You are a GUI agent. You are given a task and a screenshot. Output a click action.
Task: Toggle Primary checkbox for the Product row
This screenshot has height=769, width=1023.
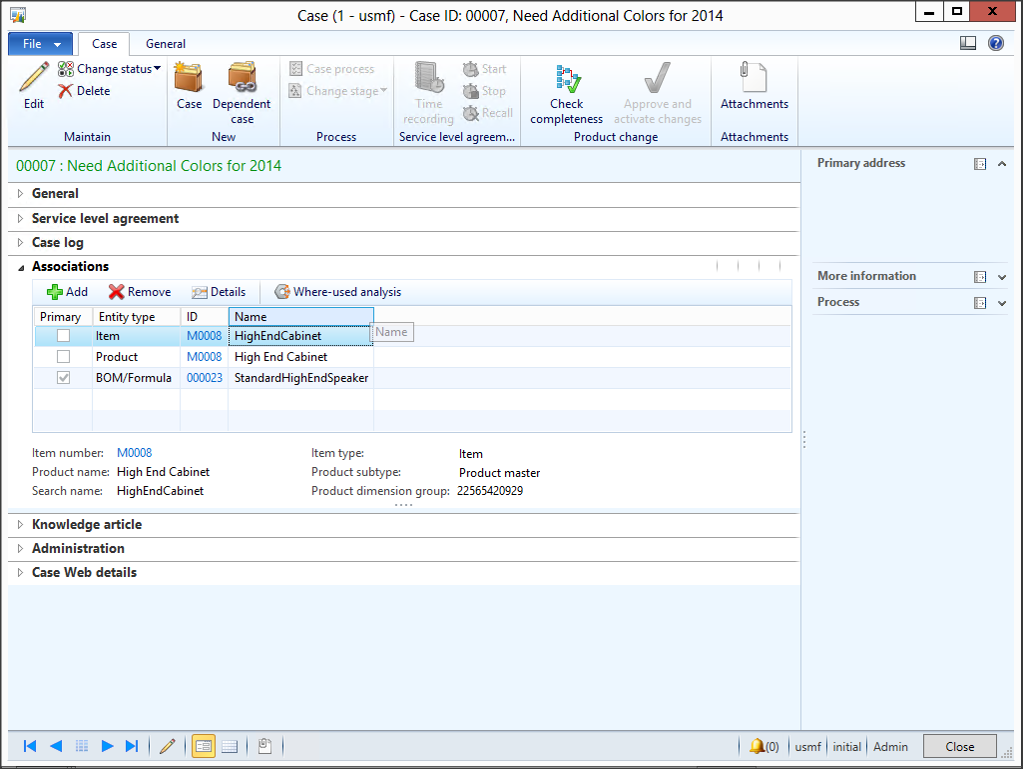pyautogui.click(x=63, y=357)
